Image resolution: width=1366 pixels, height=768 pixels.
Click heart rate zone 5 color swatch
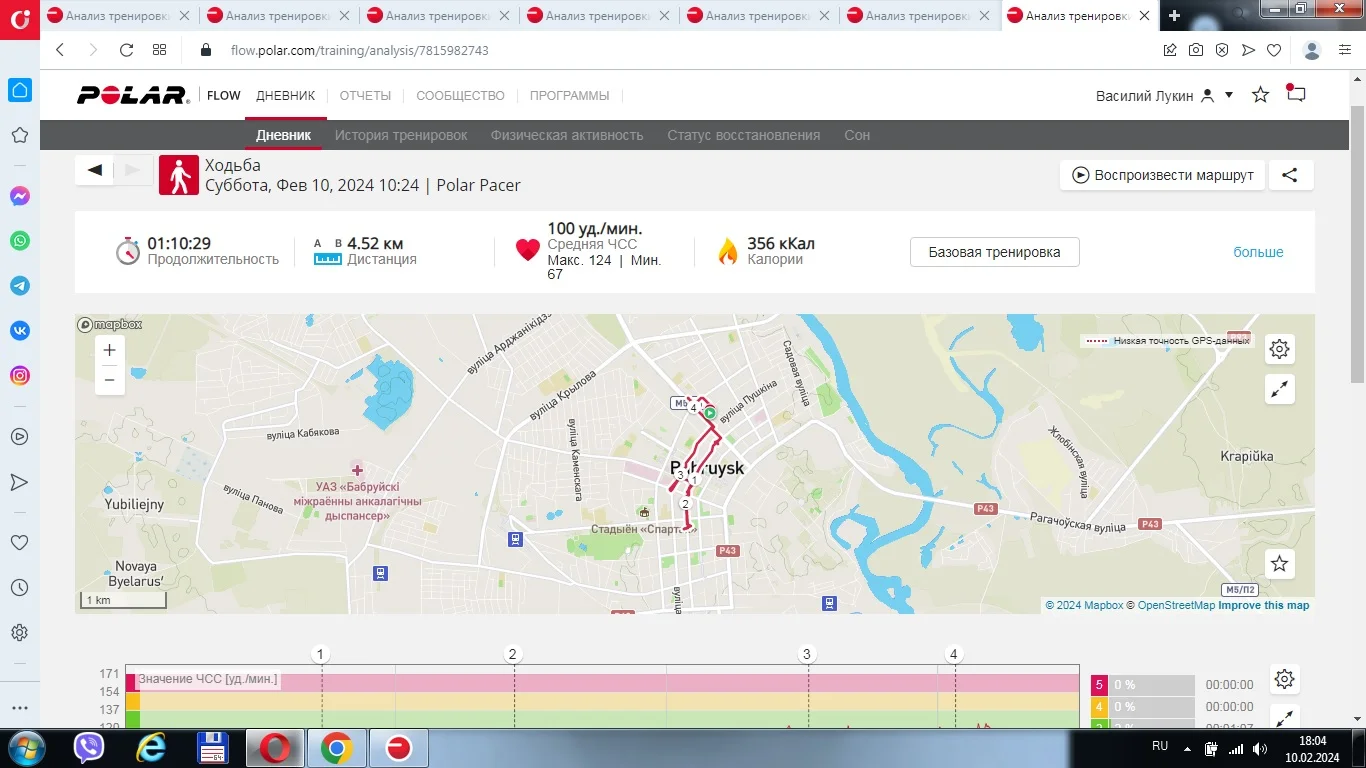1100,685
